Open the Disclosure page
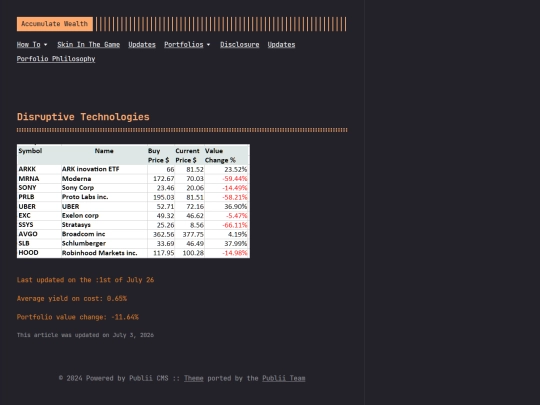The width and height of the screenshot is (540, 405). tap(240, 45)
